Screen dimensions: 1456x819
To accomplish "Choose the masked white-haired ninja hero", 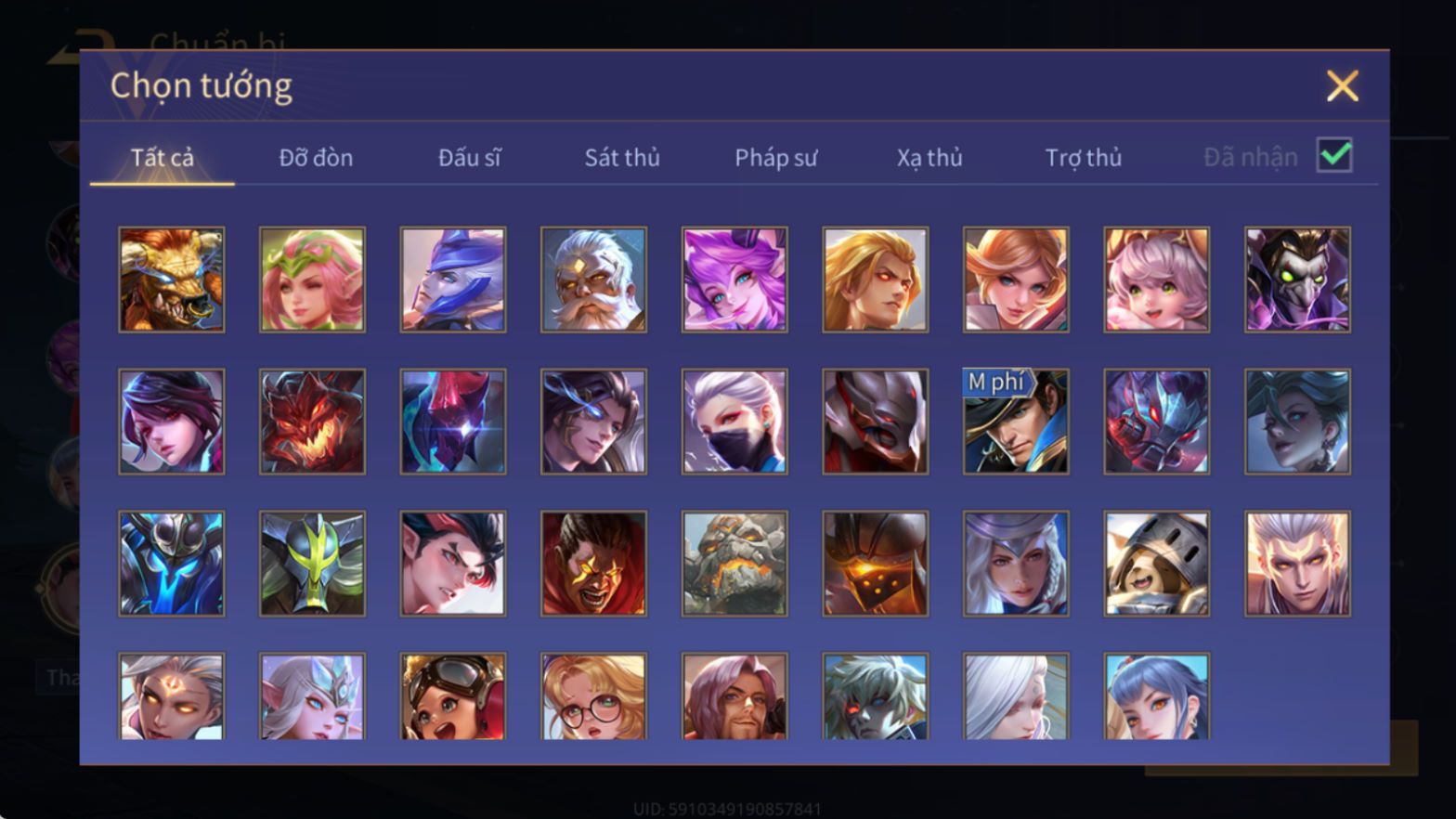I will point(734,422).
